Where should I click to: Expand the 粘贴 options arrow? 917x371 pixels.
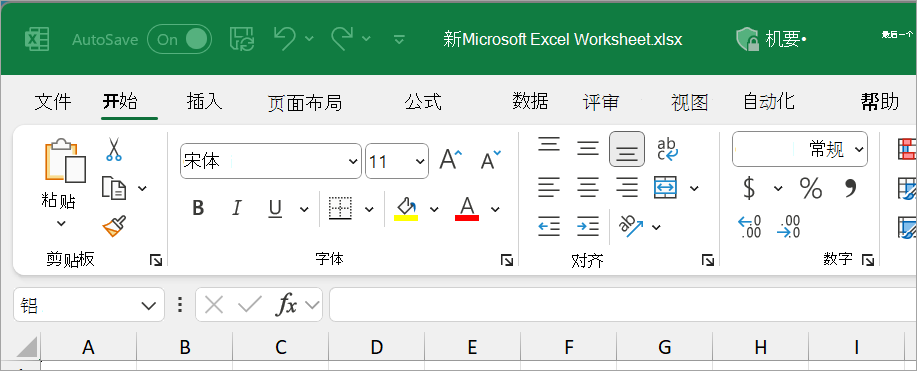tap(61, 223)
